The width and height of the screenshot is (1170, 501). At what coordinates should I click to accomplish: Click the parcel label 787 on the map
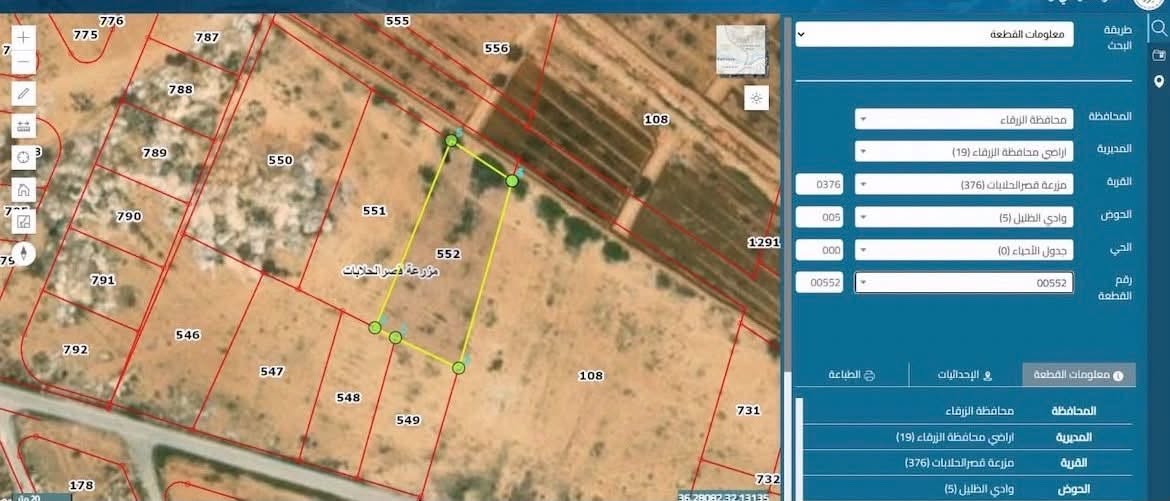pos(207,37)
